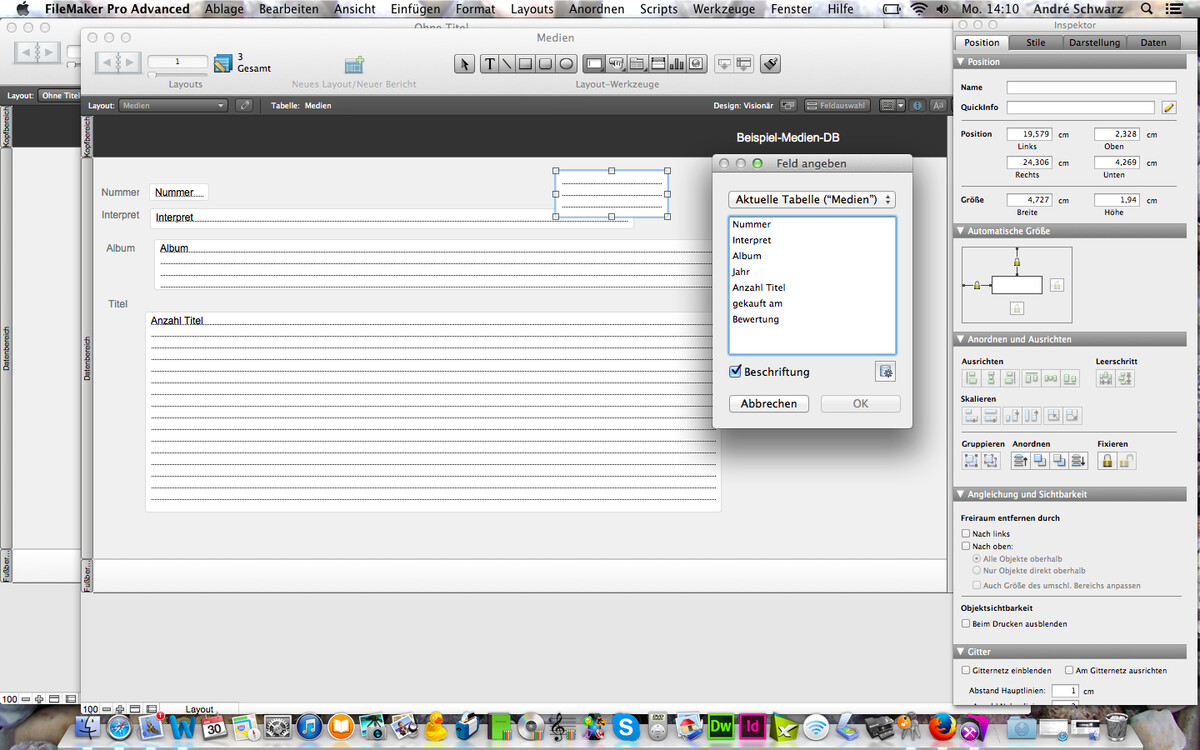1200x750 pixels.
Task: Choose the chart tool in the toolbar
Action: pos(677,64)
